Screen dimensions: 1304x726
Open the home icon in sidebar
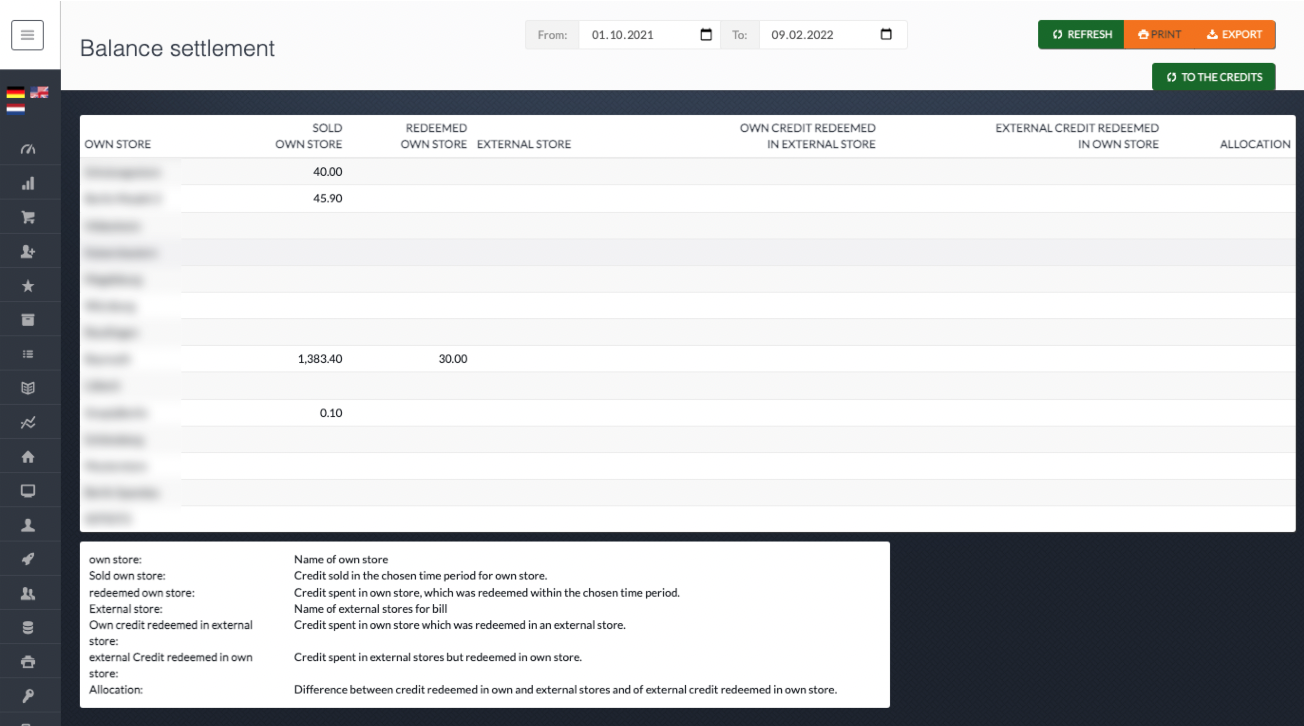(x=29, y=456)
